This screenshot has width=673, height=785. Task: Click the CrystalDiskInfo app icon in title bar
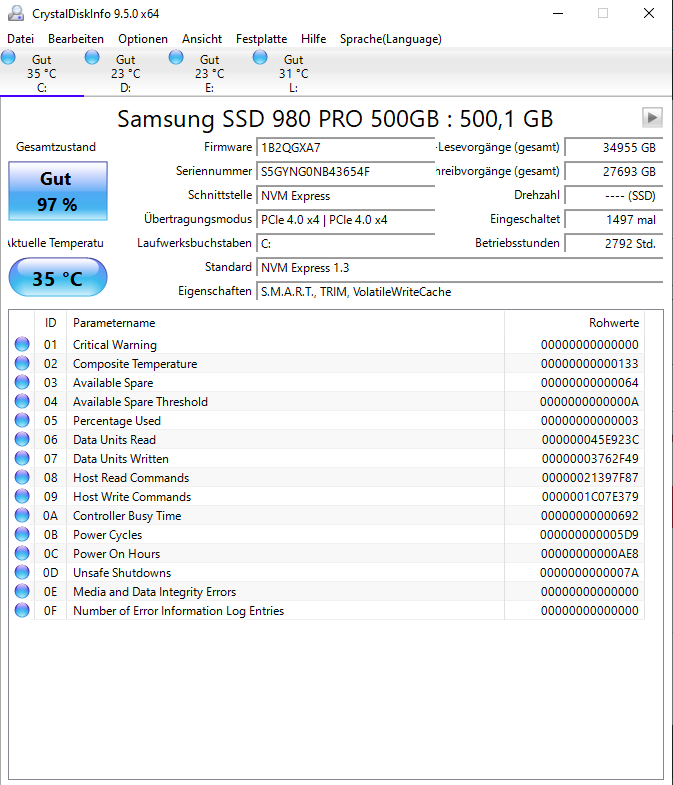pos(16,14)
